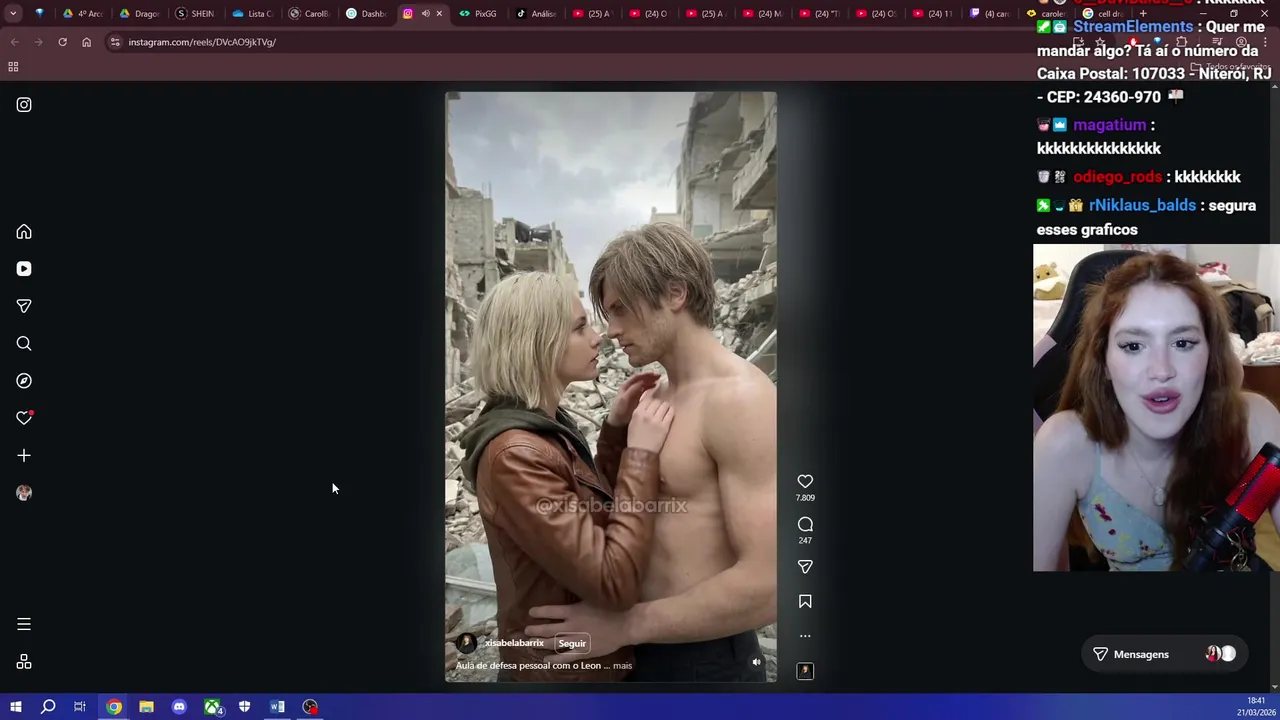Reload the page in Chrome
1280x720 pixels.
[62, 42]
